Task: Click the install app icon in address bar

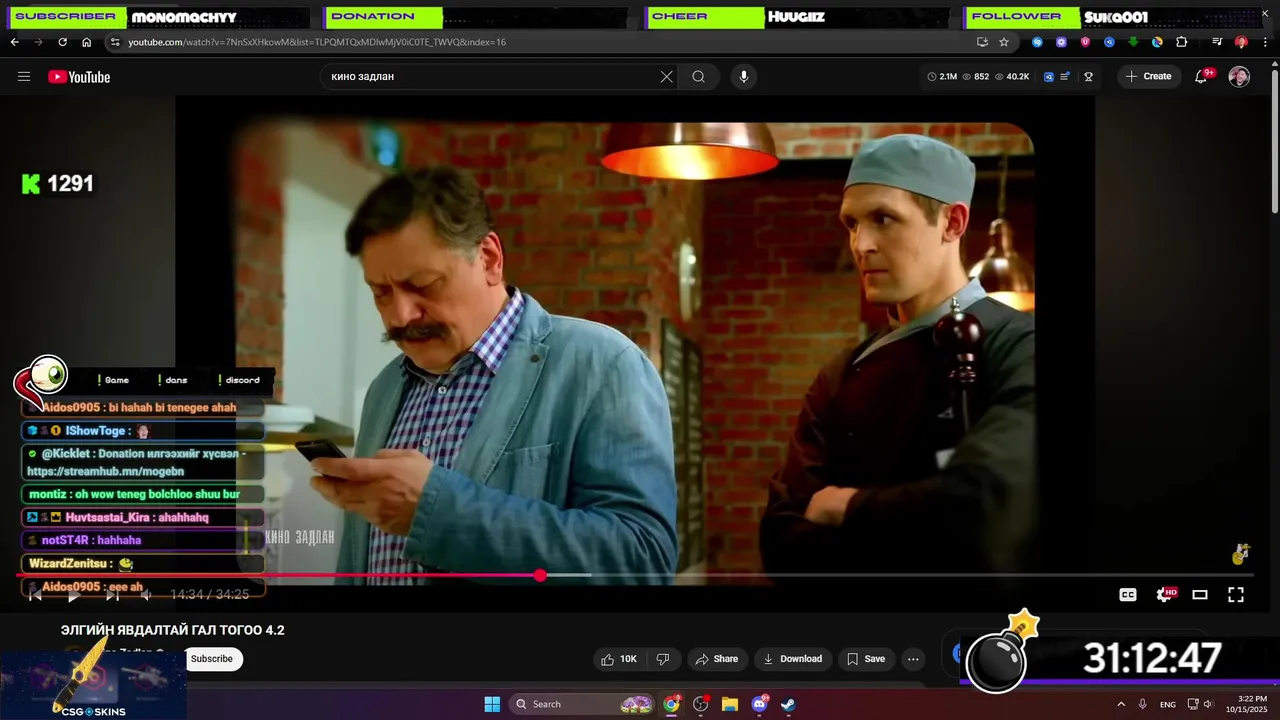Action: tap(982, 42)
